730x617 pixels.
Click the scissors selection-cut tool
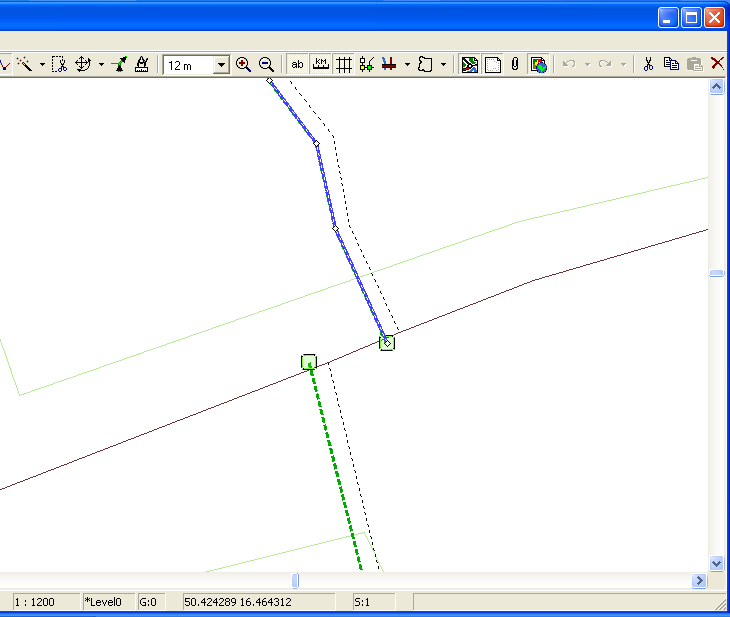[x=59, y=64]
